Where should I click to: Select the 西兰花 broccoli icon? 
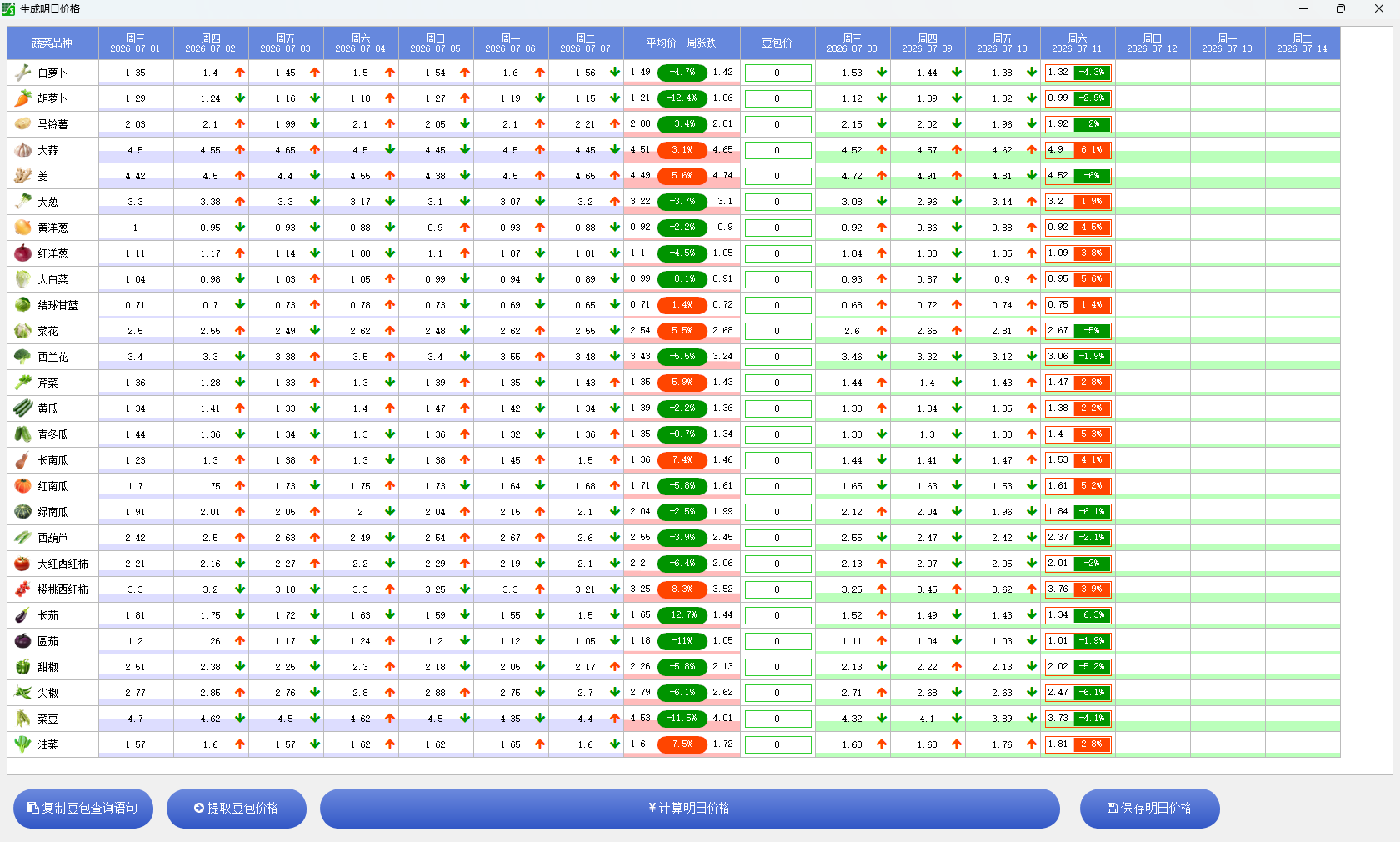pyautogui.click(x=22, y=357)
